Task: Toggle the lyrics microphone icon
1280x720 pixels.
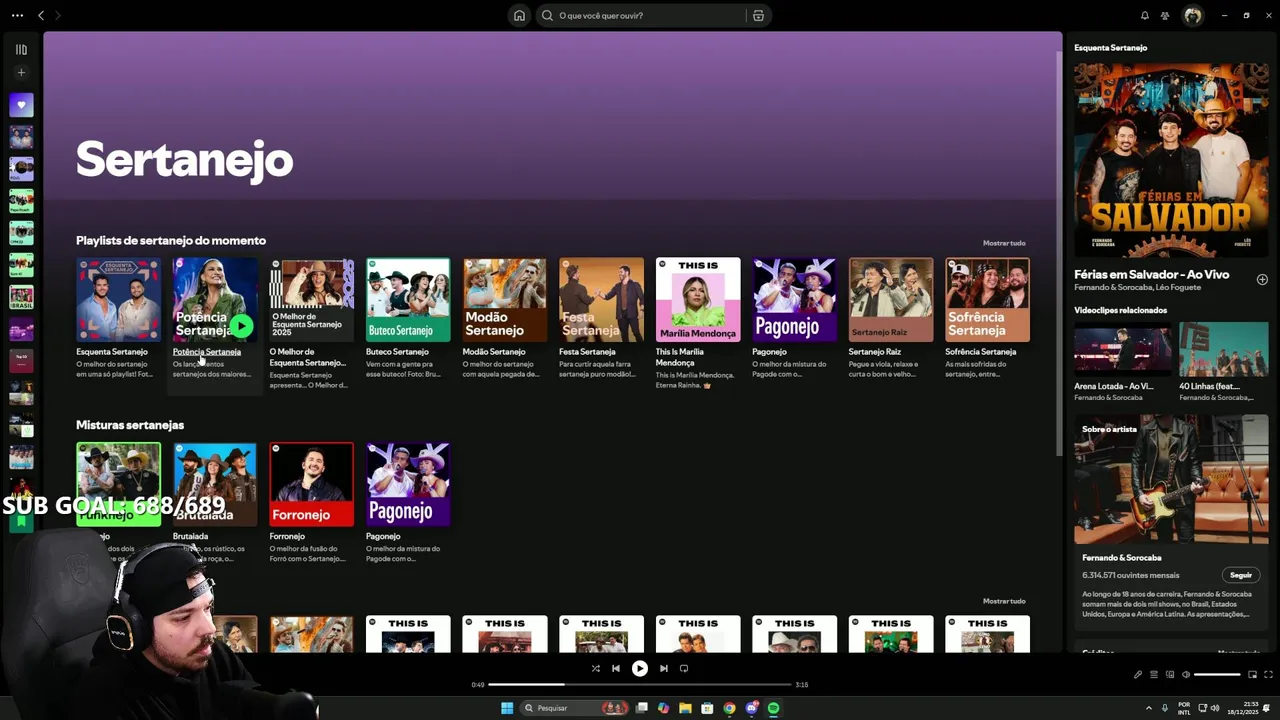Action: [1137, 675]
